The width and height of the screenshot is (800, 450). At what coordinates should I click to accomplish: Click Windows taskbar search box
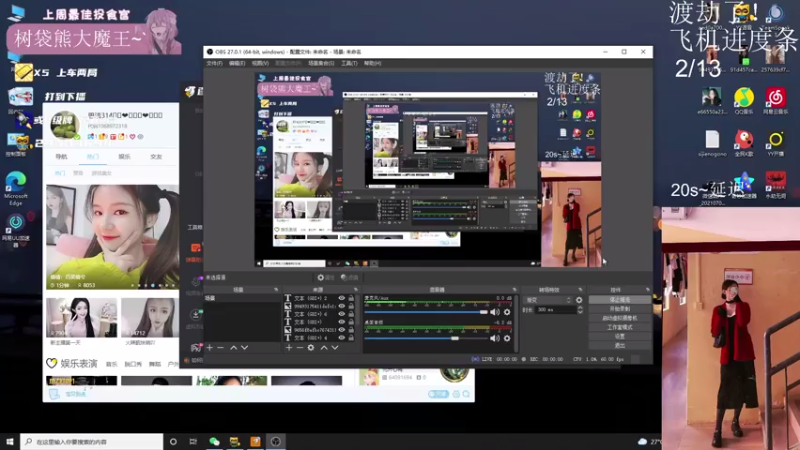(x=92, y=441)
